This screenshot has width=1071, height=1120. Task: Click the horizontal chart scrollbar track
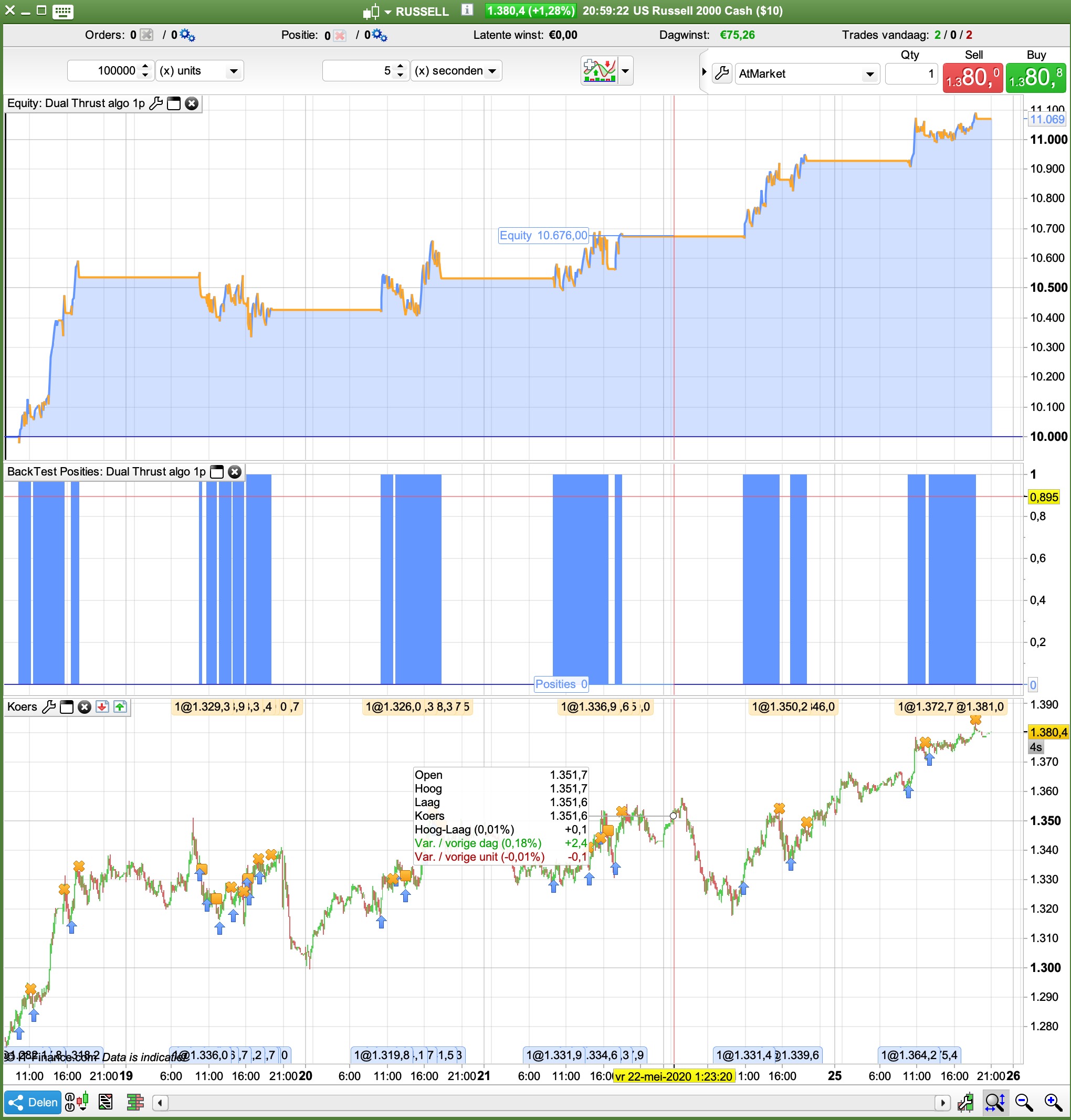[548, 1102]
